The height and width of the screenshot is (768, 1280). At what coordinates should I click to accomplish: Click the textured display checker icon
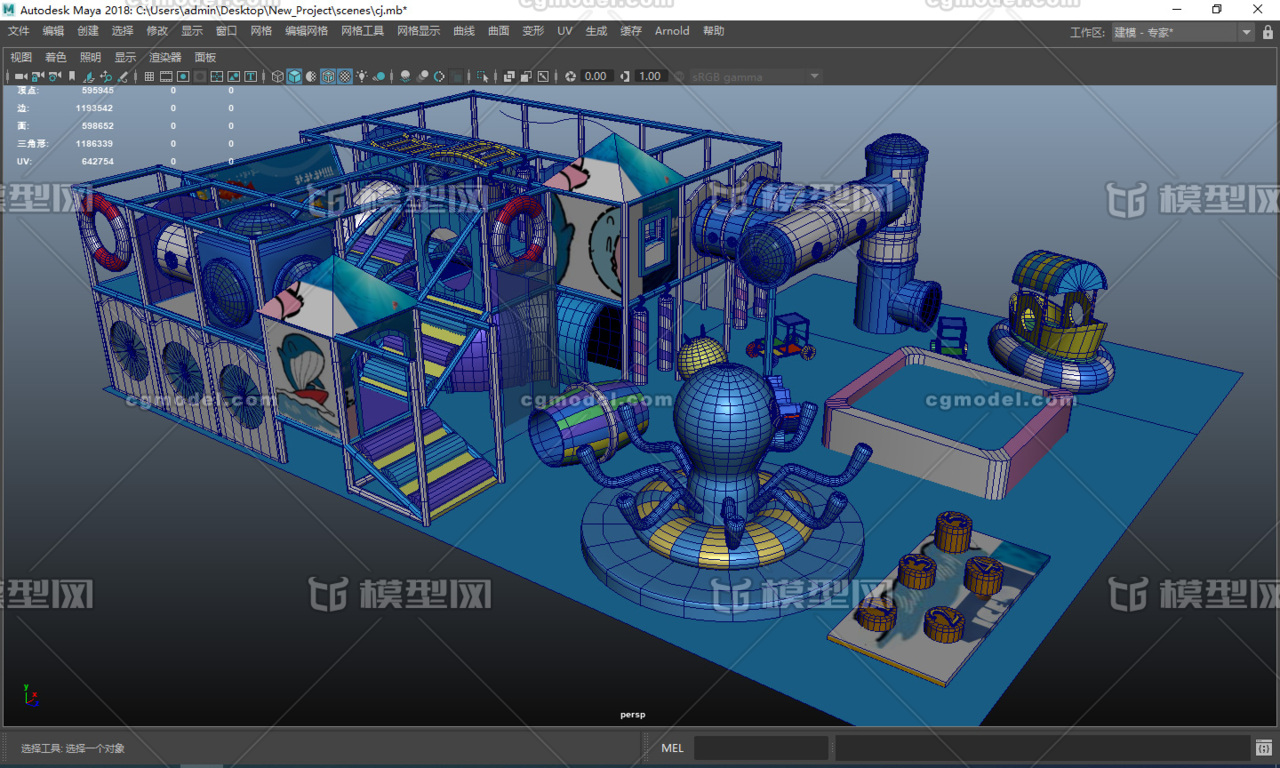pos(345,76)
